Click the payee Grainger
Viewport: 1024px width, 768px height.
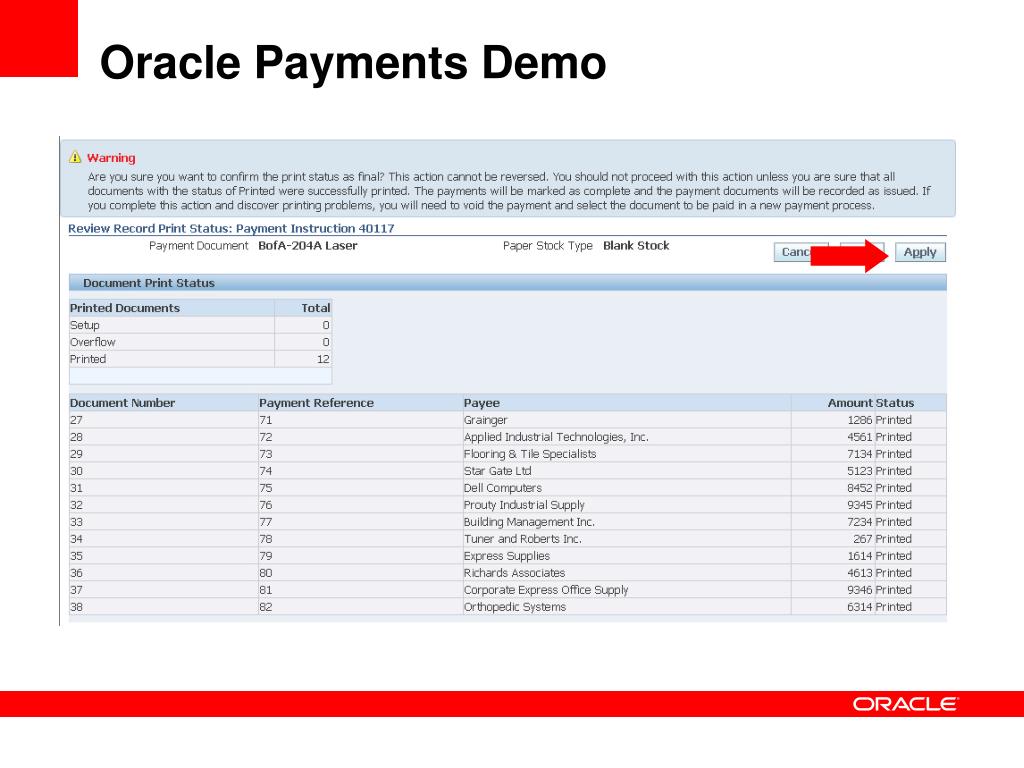(485, 420)
